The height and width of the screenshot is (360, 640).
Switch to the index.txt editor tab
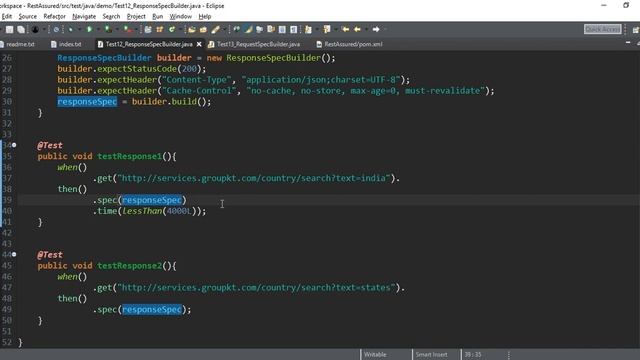66,44
